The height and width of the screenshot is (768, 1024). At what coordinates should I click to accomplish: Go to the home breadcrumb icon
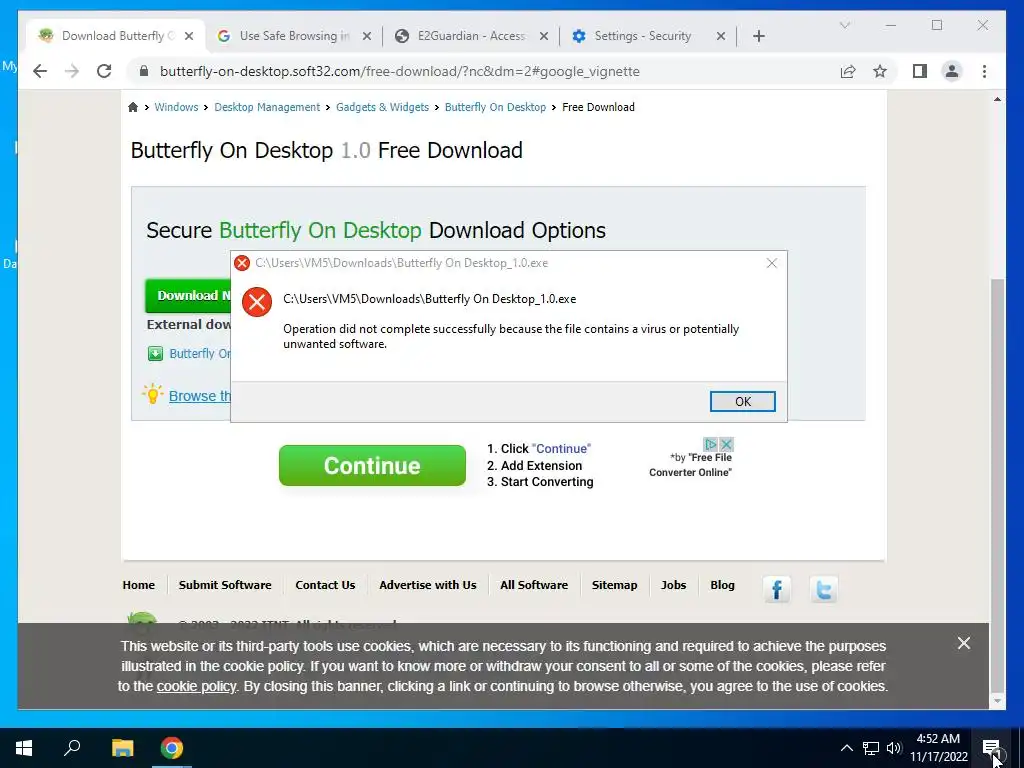tap(133, 107)
